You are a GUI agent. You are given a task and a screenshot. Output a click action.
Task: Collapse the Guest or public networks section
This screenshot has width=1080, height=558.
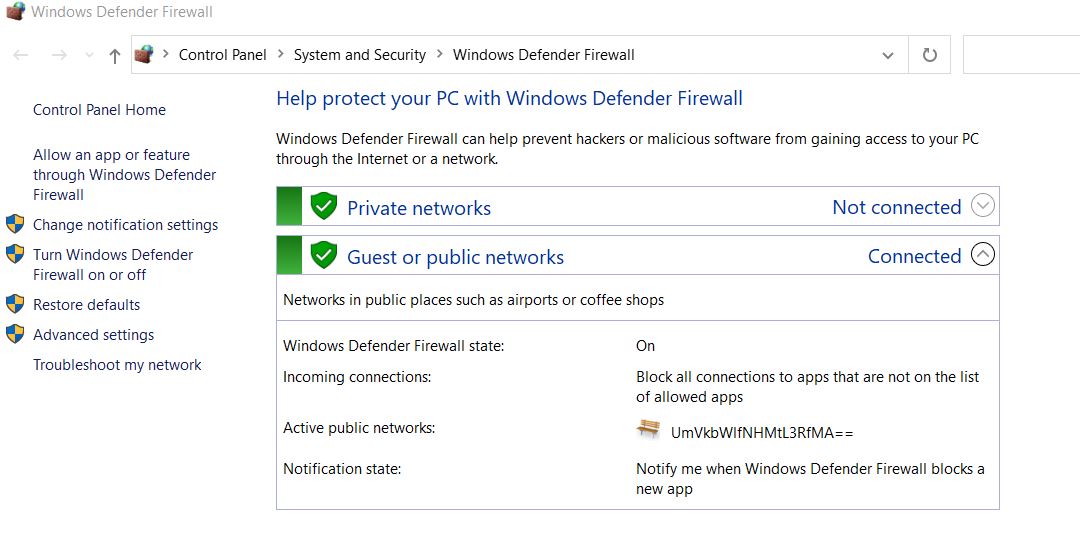pyautogui.click(x=983, y=255)
